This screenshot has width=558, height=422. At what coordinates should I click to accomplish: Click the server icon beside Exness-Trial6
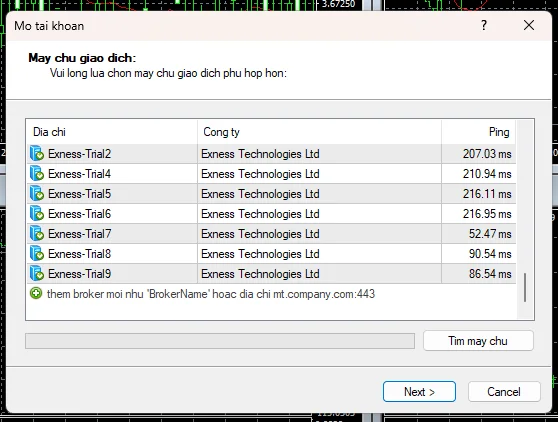tap(37, 213)
